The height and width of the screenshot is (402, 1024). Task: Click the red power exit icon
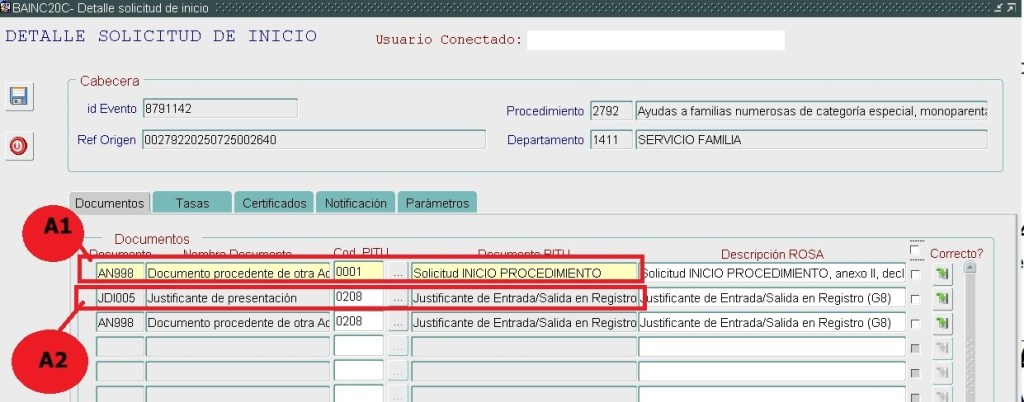[18, 146]
